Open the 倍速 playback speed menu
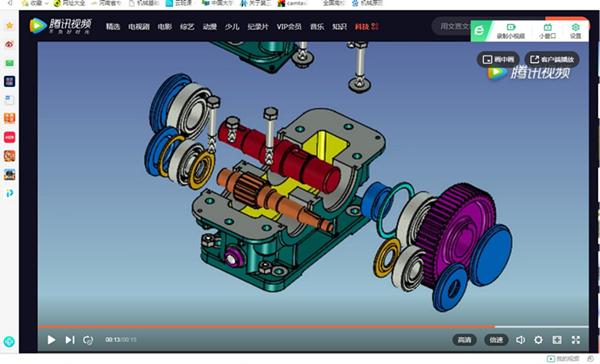Viewport: 600px width, 364px height. point(496,340)
